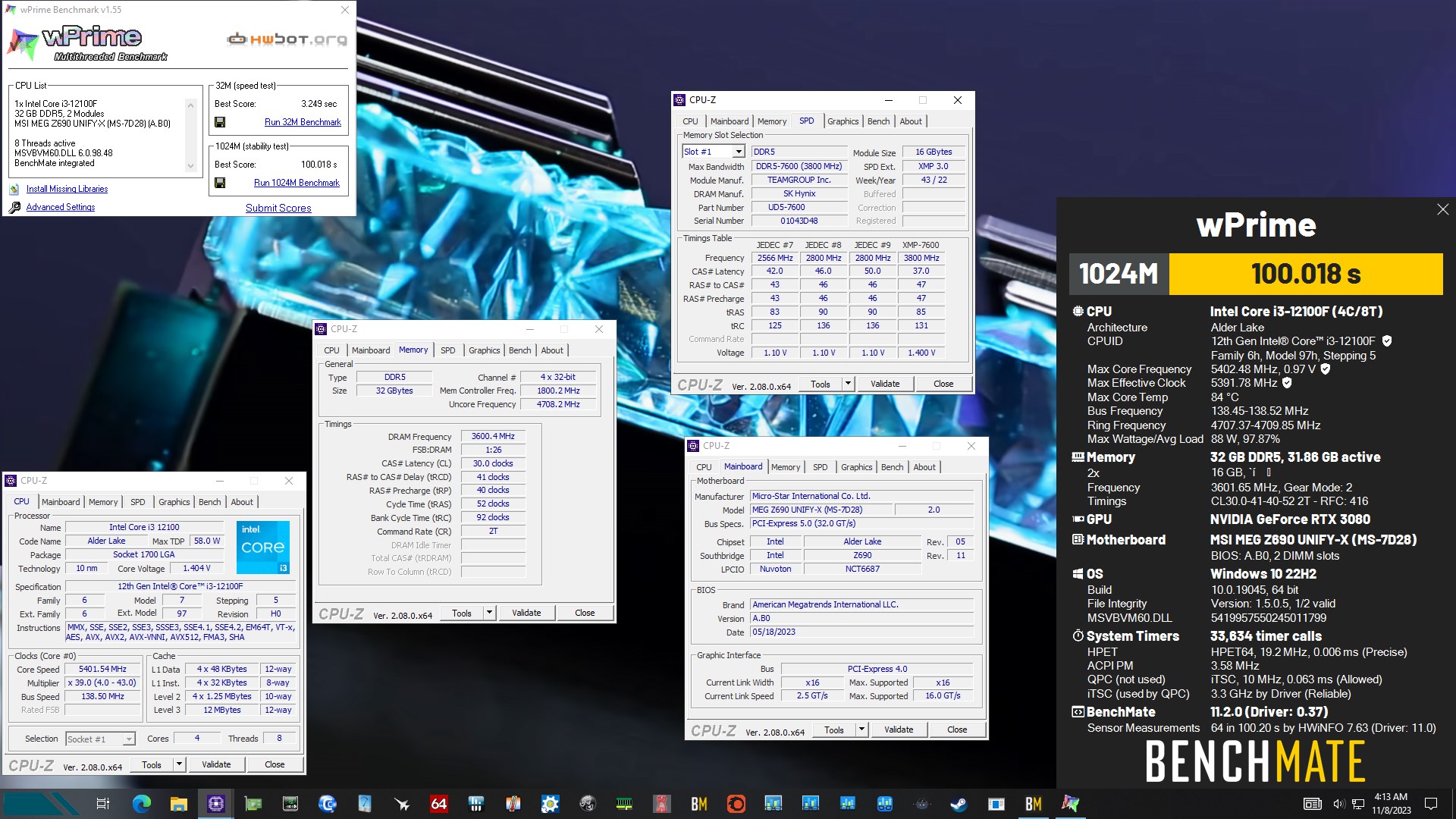
Task: Click the Max TDP value 58.0 W
Action: pos(207,541)
